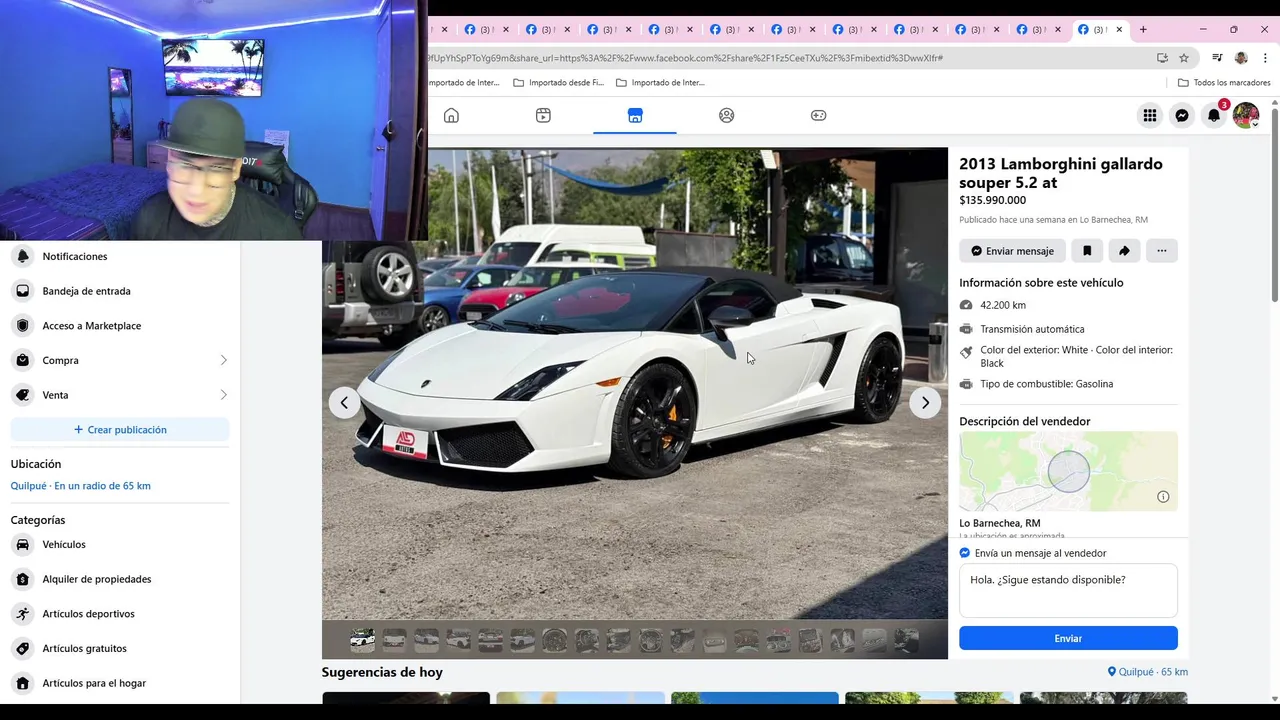The image size is (1280, 720).
Task: Open the Chrome three-dots menu
Action: pos(1265,58)
